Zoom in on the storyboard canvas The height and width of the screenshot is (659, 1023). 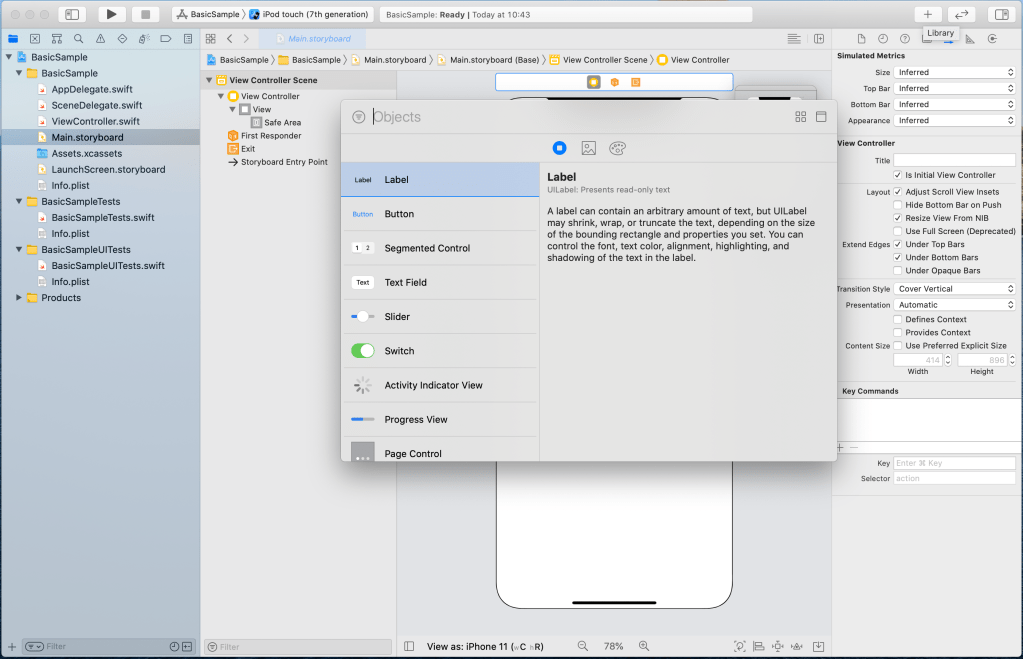pos(644,646)
